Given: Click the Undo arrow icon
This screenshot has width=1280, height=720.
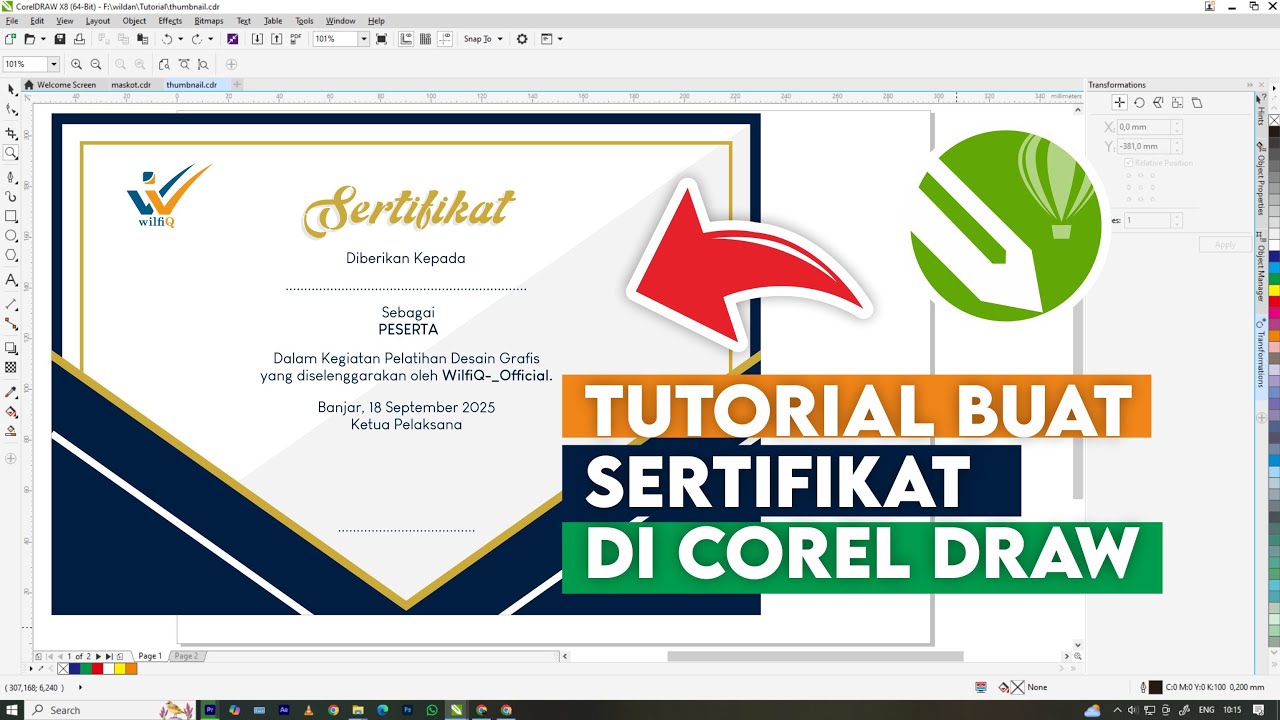Looking at the screenshot, I should click(x=167, y=39).
